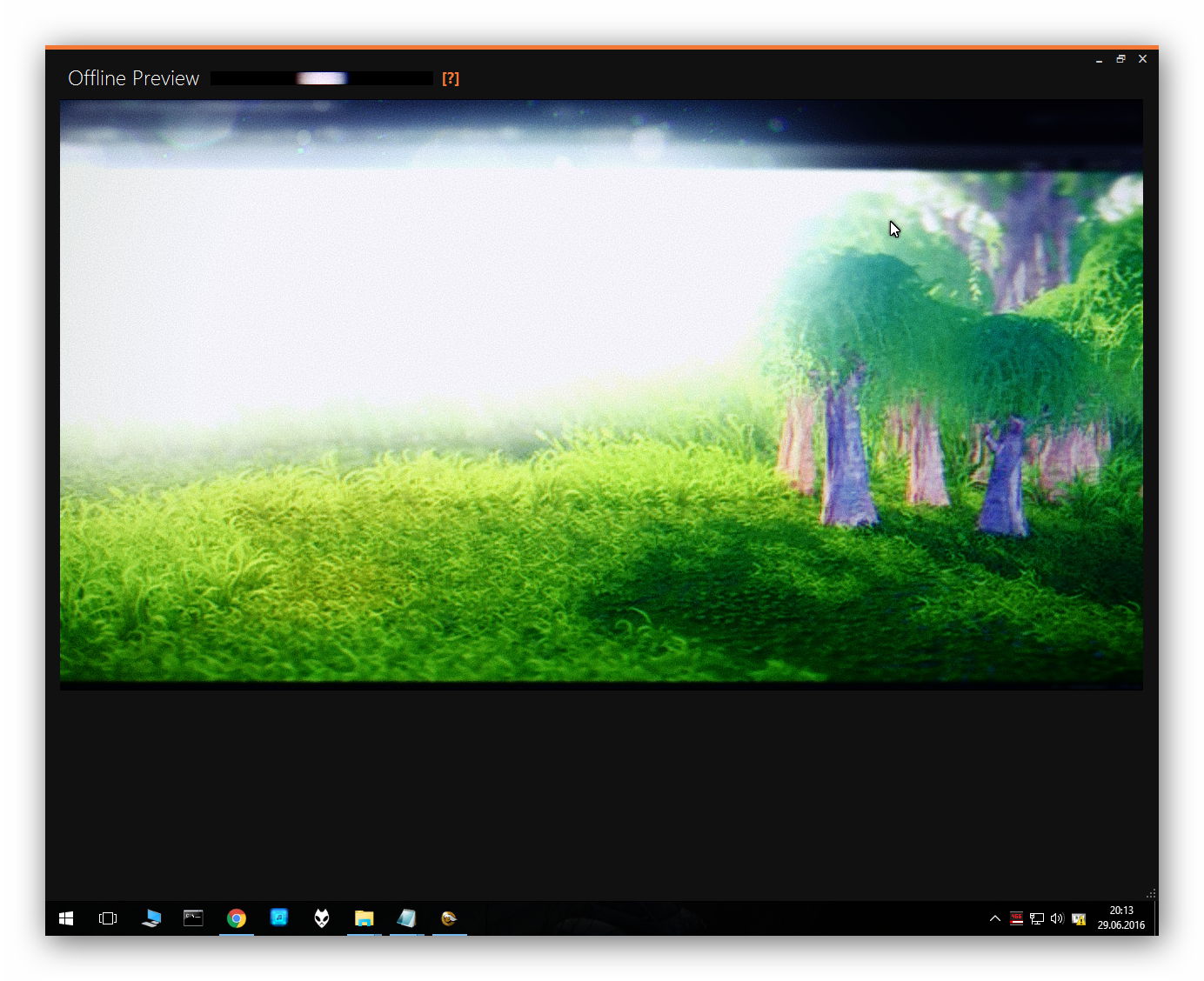Expand the hidden system tray icons
1204x981 pixels.
tap(995, 918)
